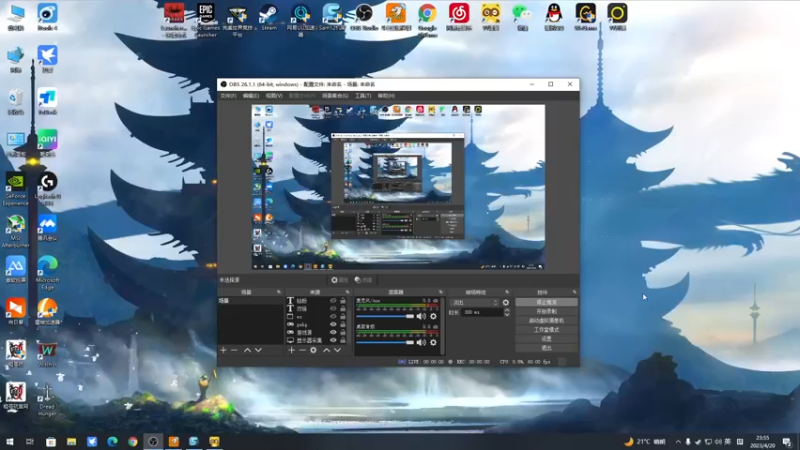Open MSI Afterburner desktop icon

point(15,231)
